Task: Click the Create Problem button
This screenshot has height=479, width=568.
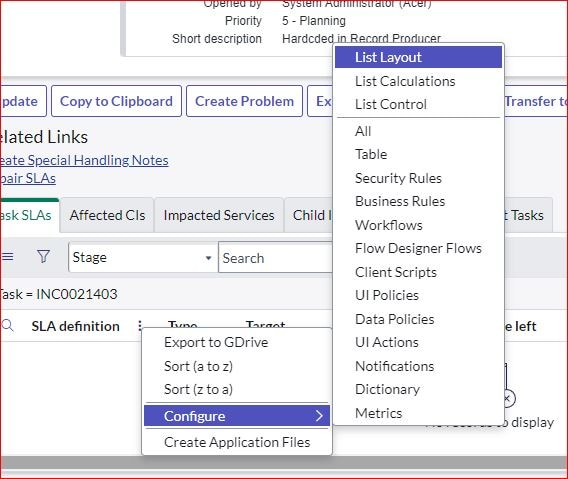Action: pyautogui.click(x=245, y=101)
